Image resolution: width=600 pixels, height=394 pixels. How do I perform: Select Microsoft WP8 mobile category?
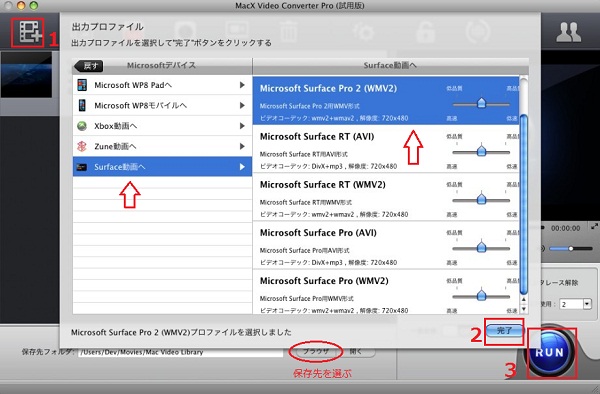tap(162, 105)
